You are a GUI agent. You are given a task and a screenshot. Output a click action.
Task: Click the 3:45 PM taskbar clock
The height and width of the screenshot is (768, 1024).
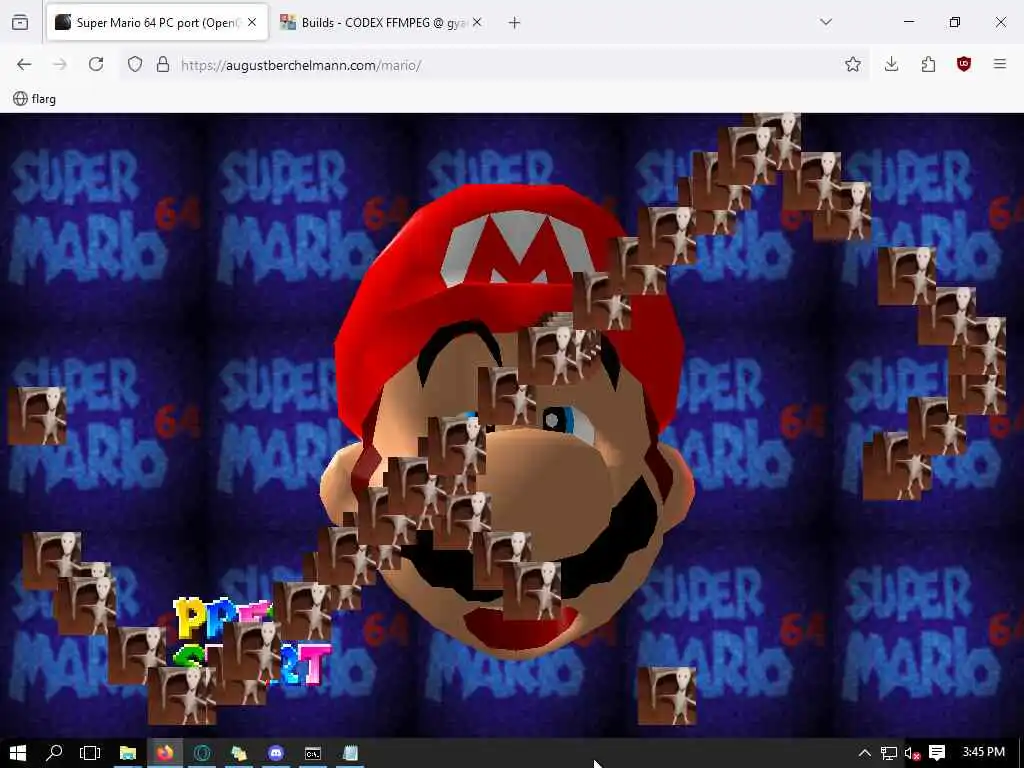(x=984, y=752)
